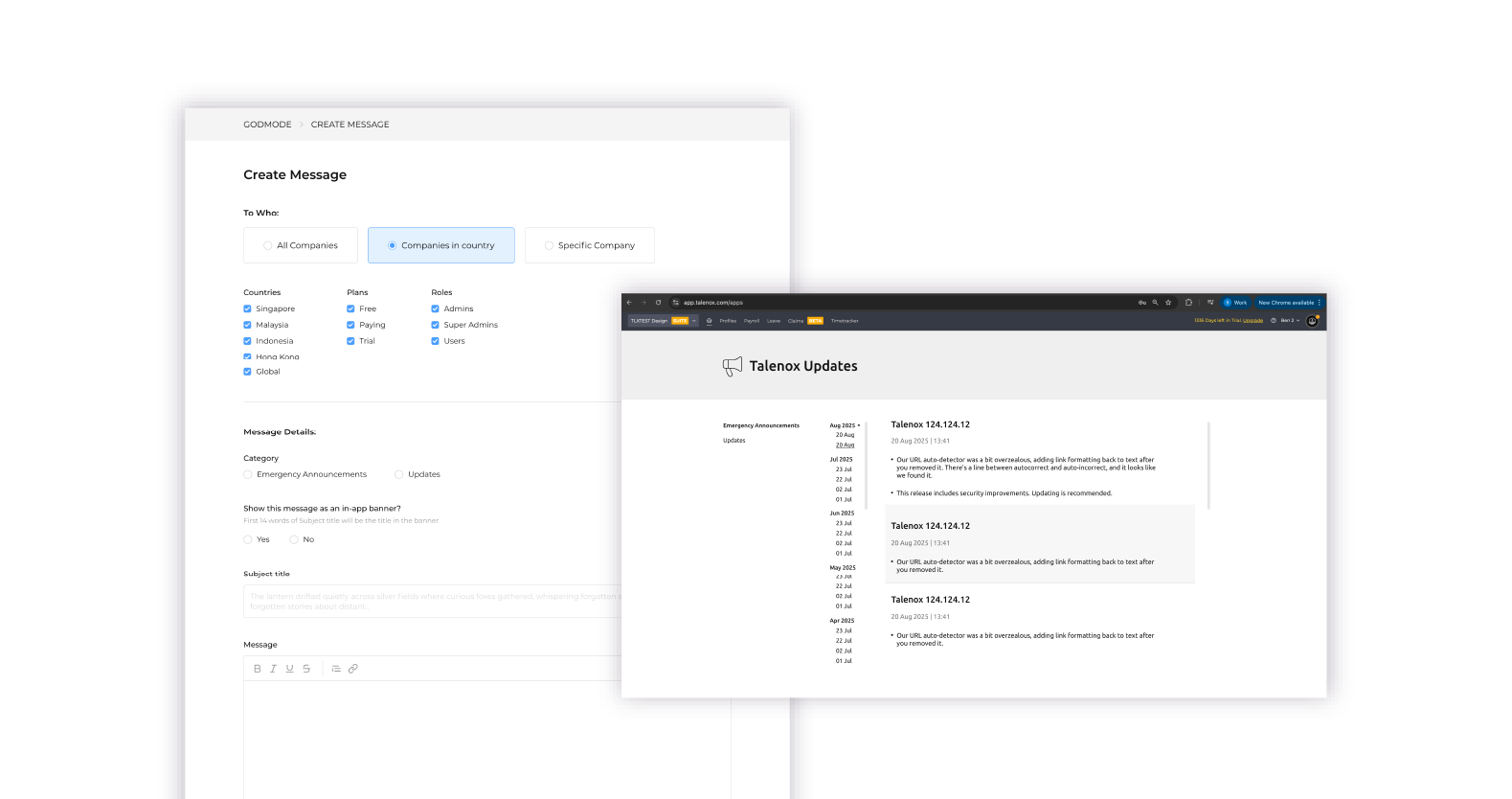1512x799 pixels.
Task: Click the Subject title input field
Action: pos(433,602)
